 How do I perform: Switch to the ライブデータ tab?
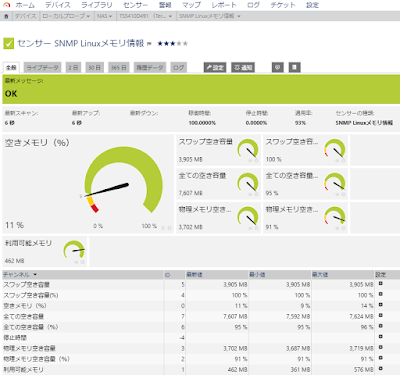pyautogui.click(x=42, y=67)
